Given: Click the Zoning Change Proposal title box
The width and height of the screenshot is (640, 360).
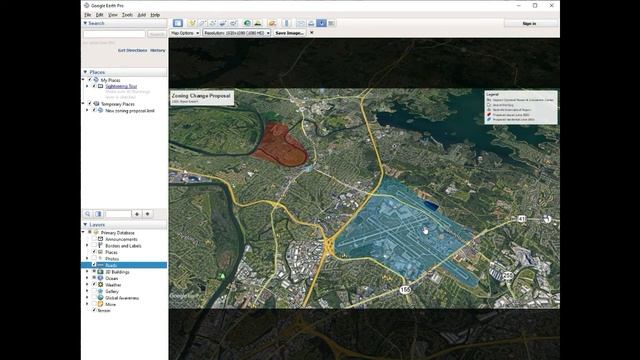Looking at the screenshot, I should point(202,98).
